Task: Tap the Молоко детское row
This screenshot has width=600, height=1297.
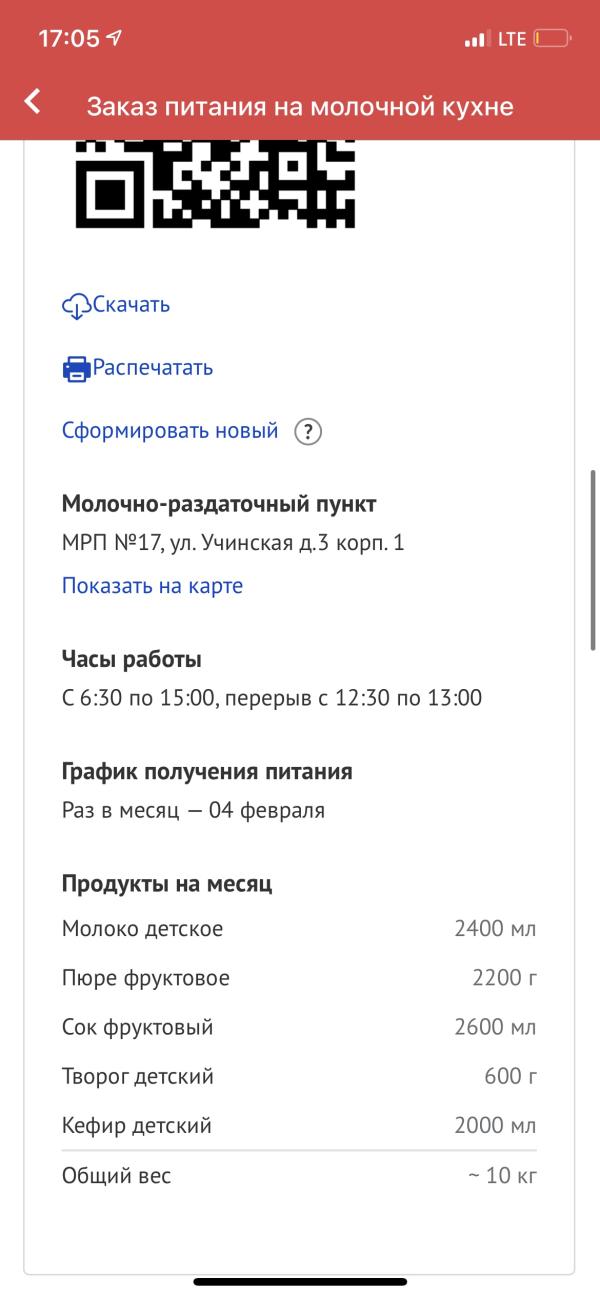Action: tap(299, 929)
